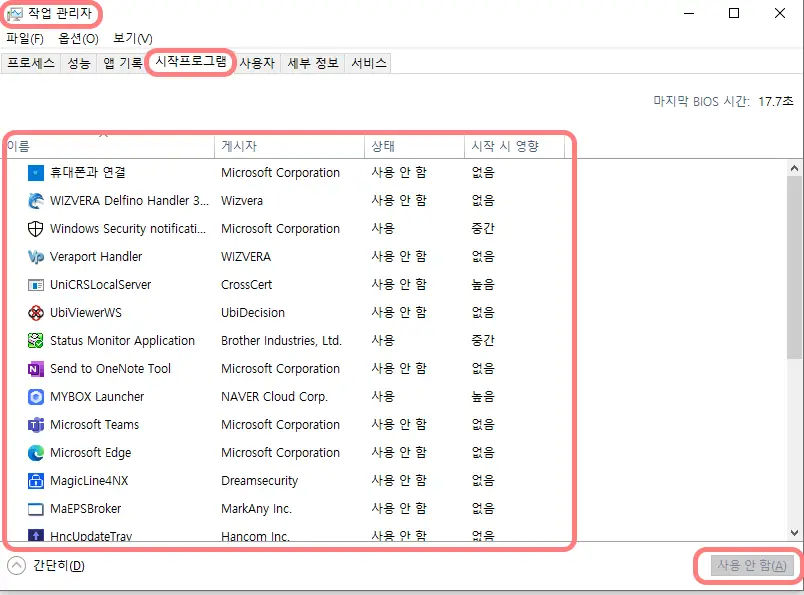Click 중간 impact in Status Monitor row
Screen dimensions: 804x595
483,341
